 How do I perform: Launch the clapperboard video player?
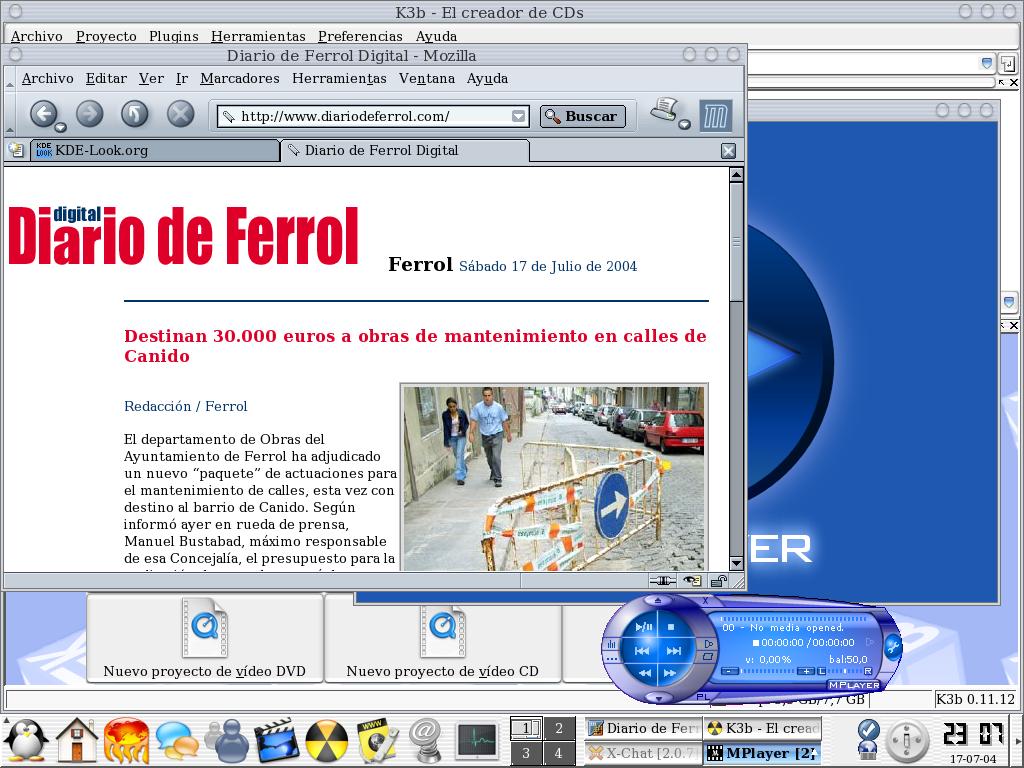click(276, 741)
